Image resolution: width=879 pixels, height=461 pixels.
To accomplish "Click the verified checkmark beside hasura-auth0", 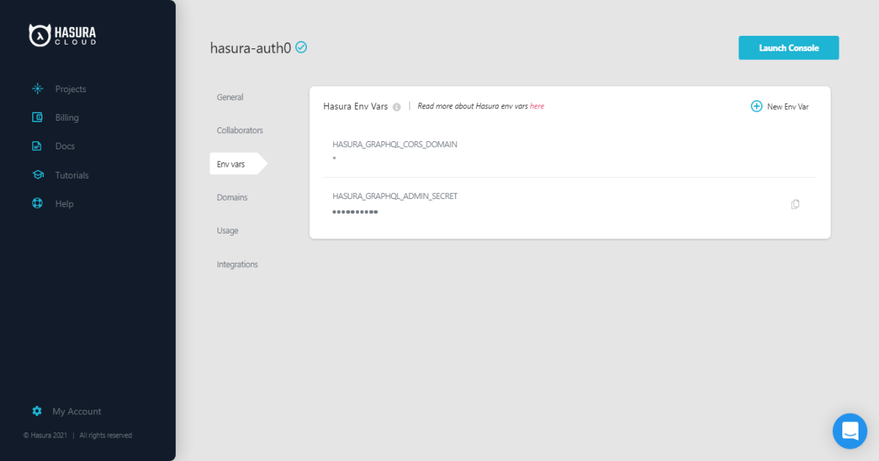I will tap(301, 48).
